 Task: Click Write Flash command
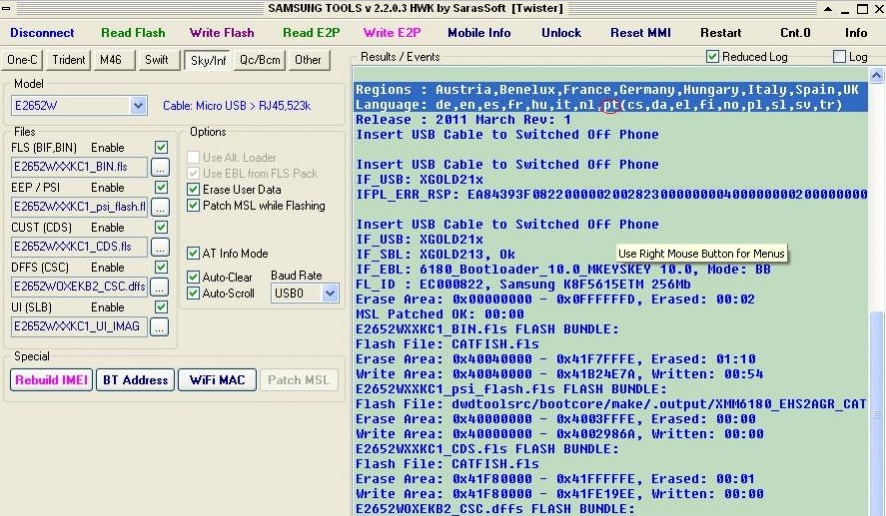pos(222,33)
